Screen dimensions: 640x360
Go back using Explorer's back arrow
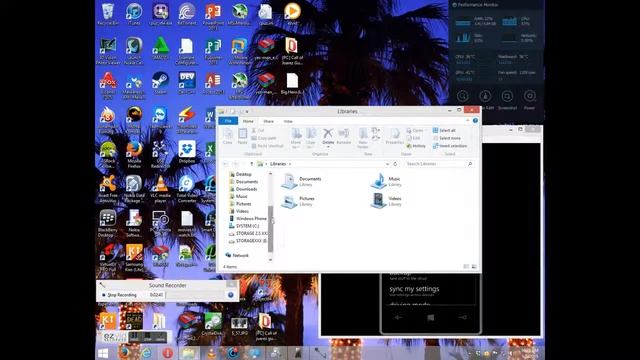coord(226,164)
